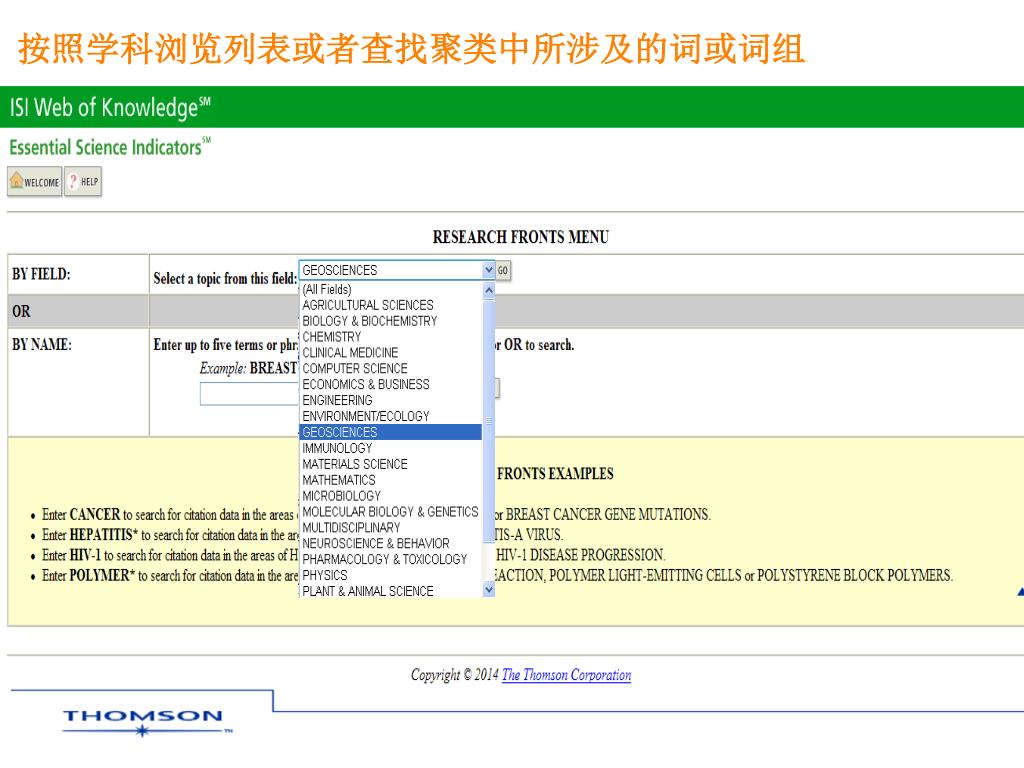This screenshot has width=1024, height=768.
Task: Choose AGRICULTURAL SCIENCES from the list
Action: click(390, 305)
